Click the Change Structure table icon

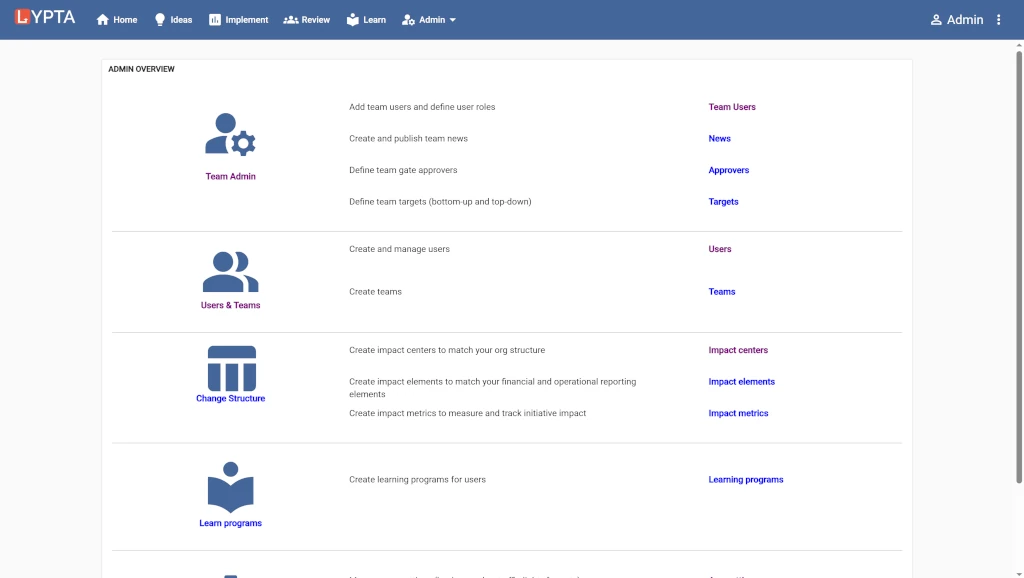[x=231, y=368]
